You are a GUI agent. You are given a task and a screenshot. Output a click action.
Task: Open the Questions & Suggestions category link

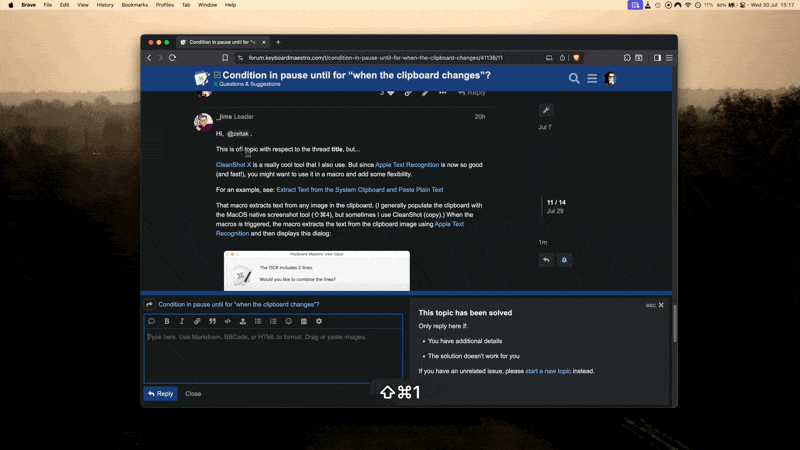249,84
